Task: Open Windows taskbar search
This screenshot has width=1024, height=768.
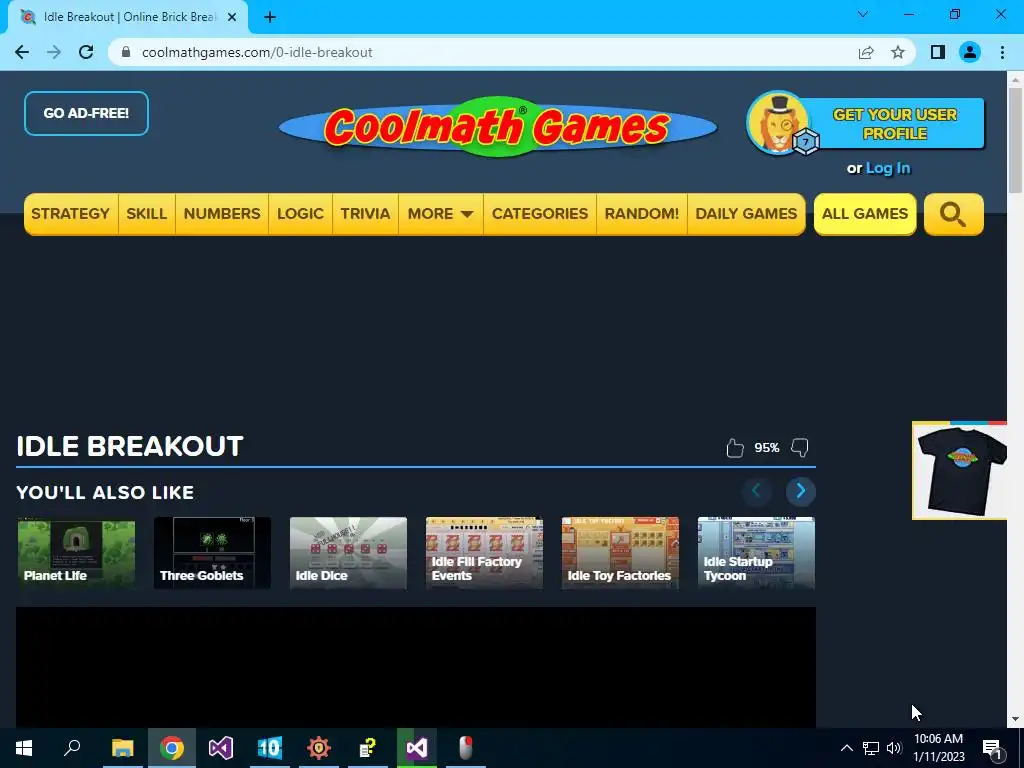Action: pyautogui.click(x=72, y=748)
